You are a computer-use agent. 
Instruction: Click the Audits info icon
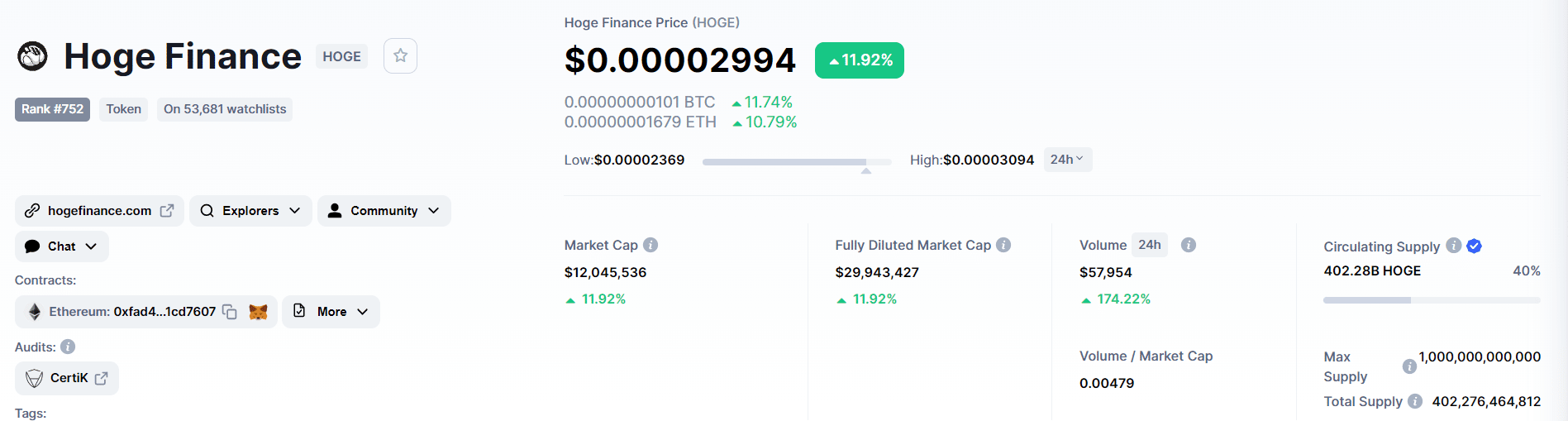tap(68, 347)
